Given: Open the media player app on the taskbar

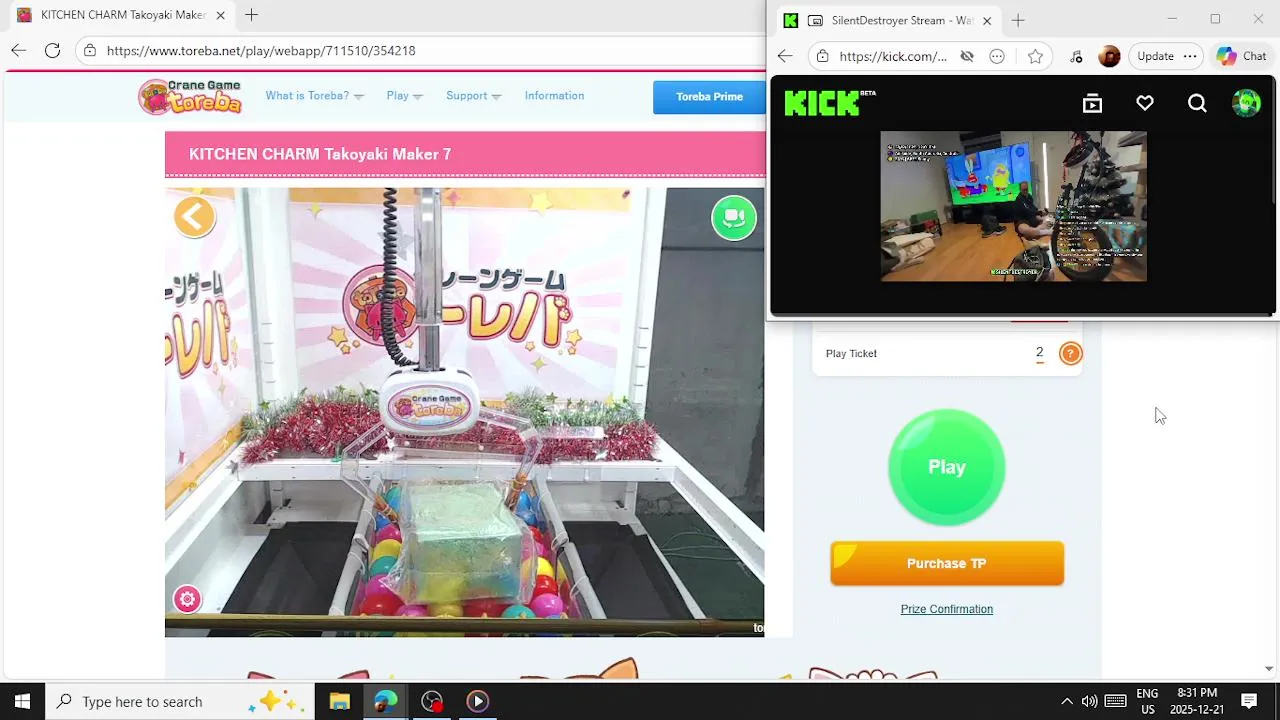Looking at the screenshot, I should click(478, 701).
